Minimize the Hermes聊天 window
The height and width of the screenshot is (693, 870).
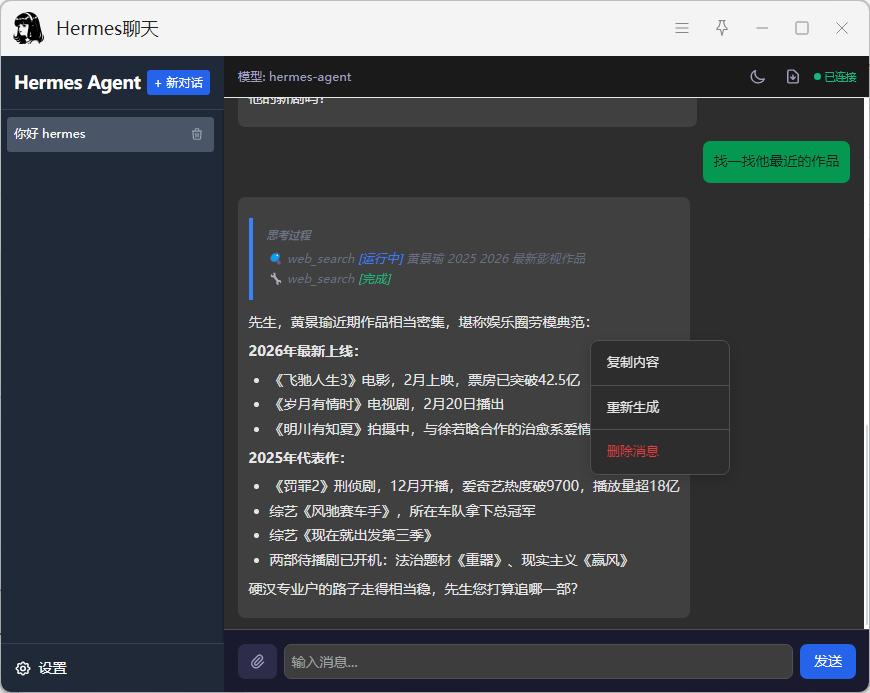click(x=762, y=28)
